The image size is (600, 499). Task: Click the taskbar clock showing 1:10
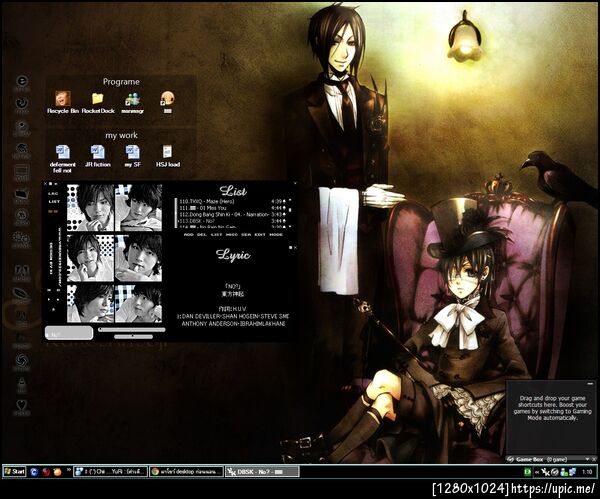[587, 472]
